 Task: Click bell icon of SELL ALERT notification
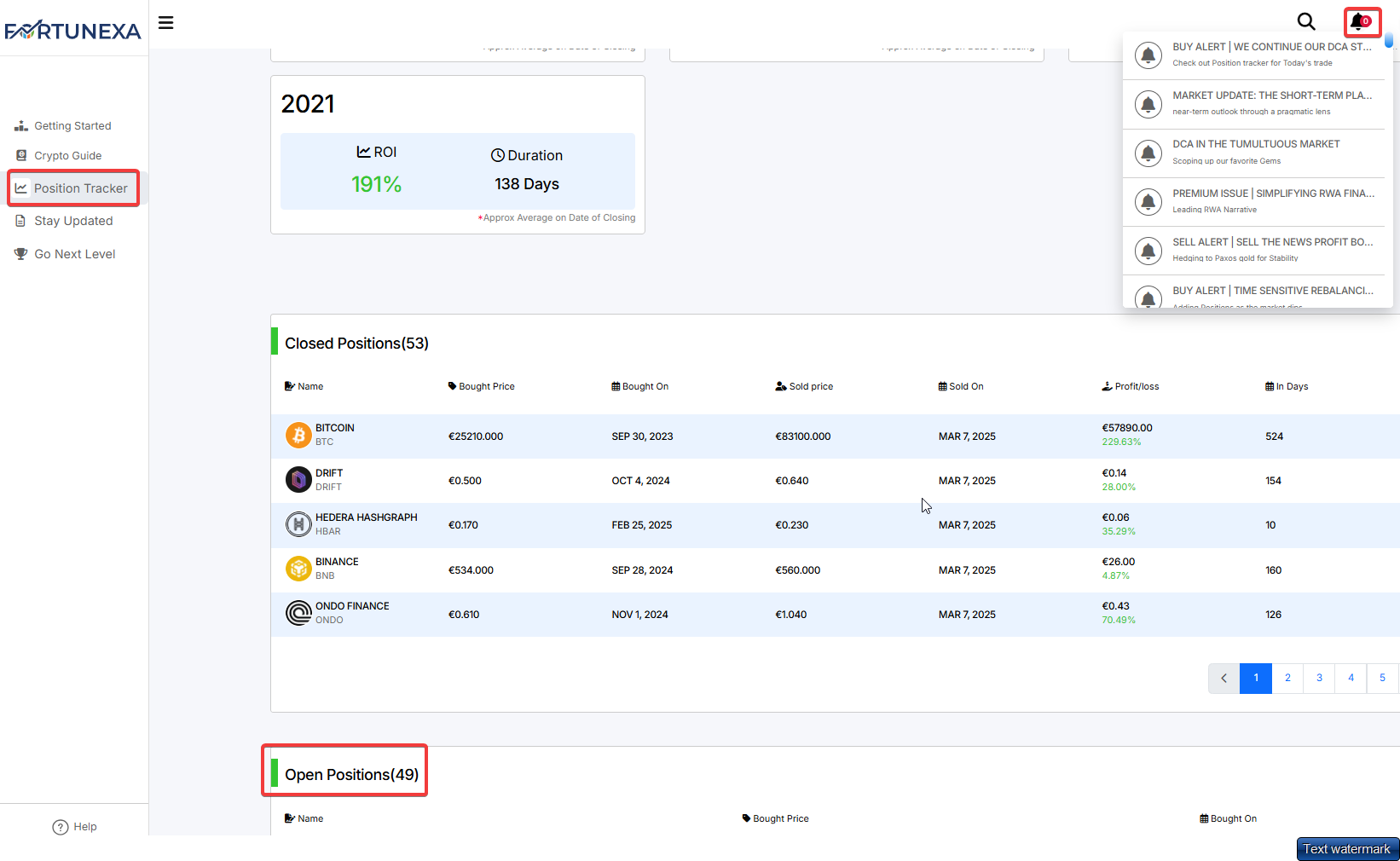(x=1148, y=251)
